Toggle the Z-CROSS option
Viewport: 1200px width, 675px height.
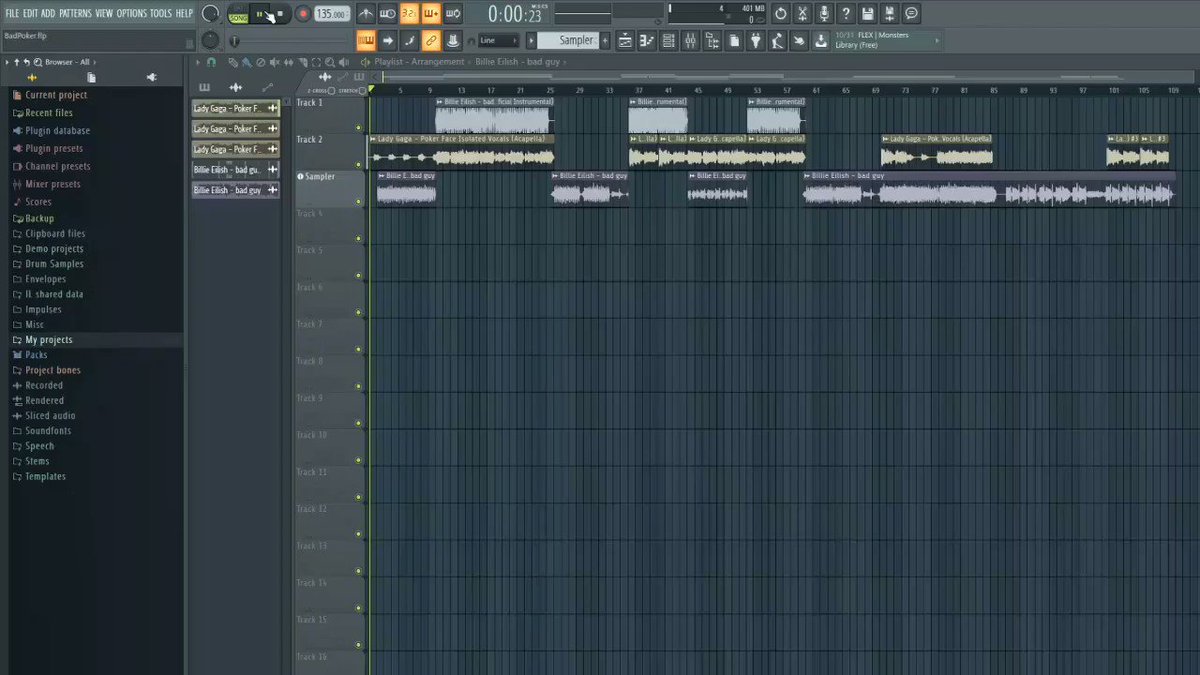[x=331, y=91]
